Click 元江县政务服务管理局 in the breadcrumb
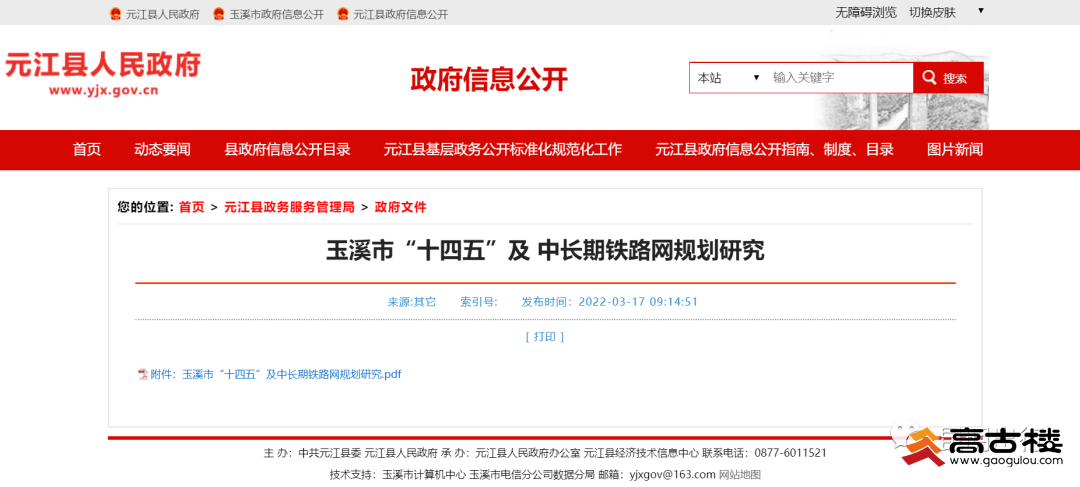Viewport: 1080px width, 487px height. tap(289, 207)
